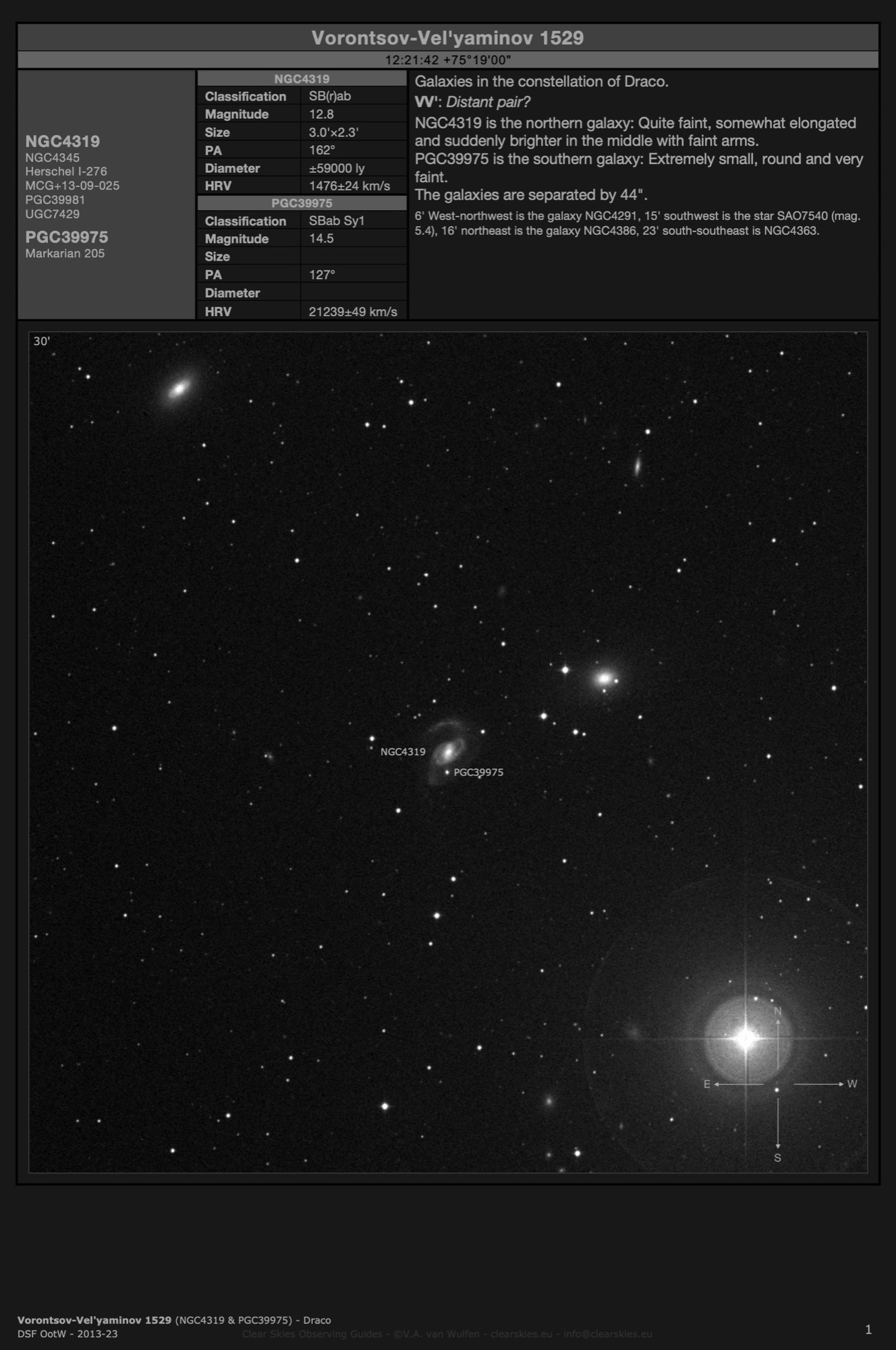Click the HRV value 21239±49 km/s
896x1350 pixels.
[353, 312]
